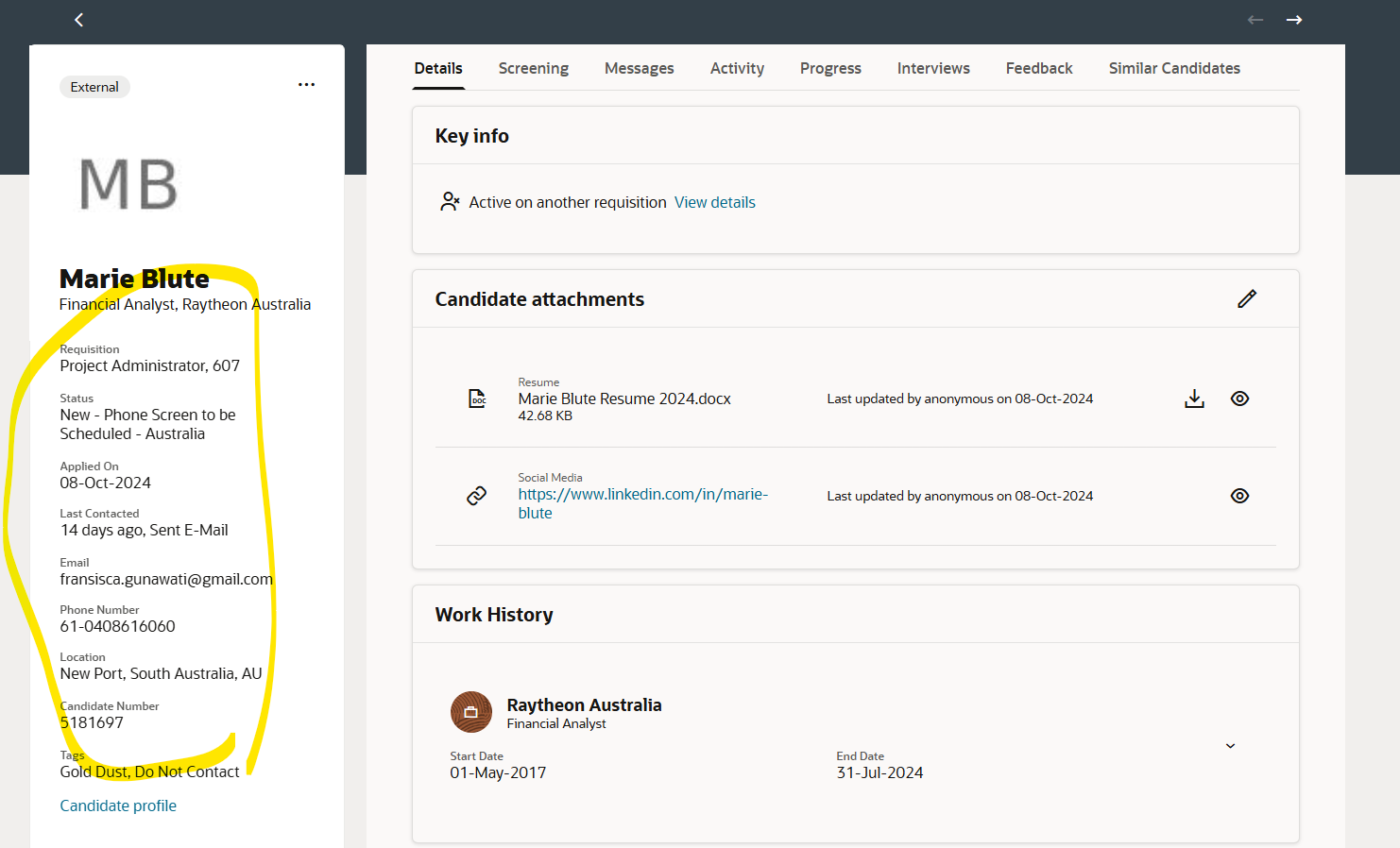The height and width of the screenshot is (848, 1400).
Task: Click the back chevron at top left
Action: pos(79,20)
